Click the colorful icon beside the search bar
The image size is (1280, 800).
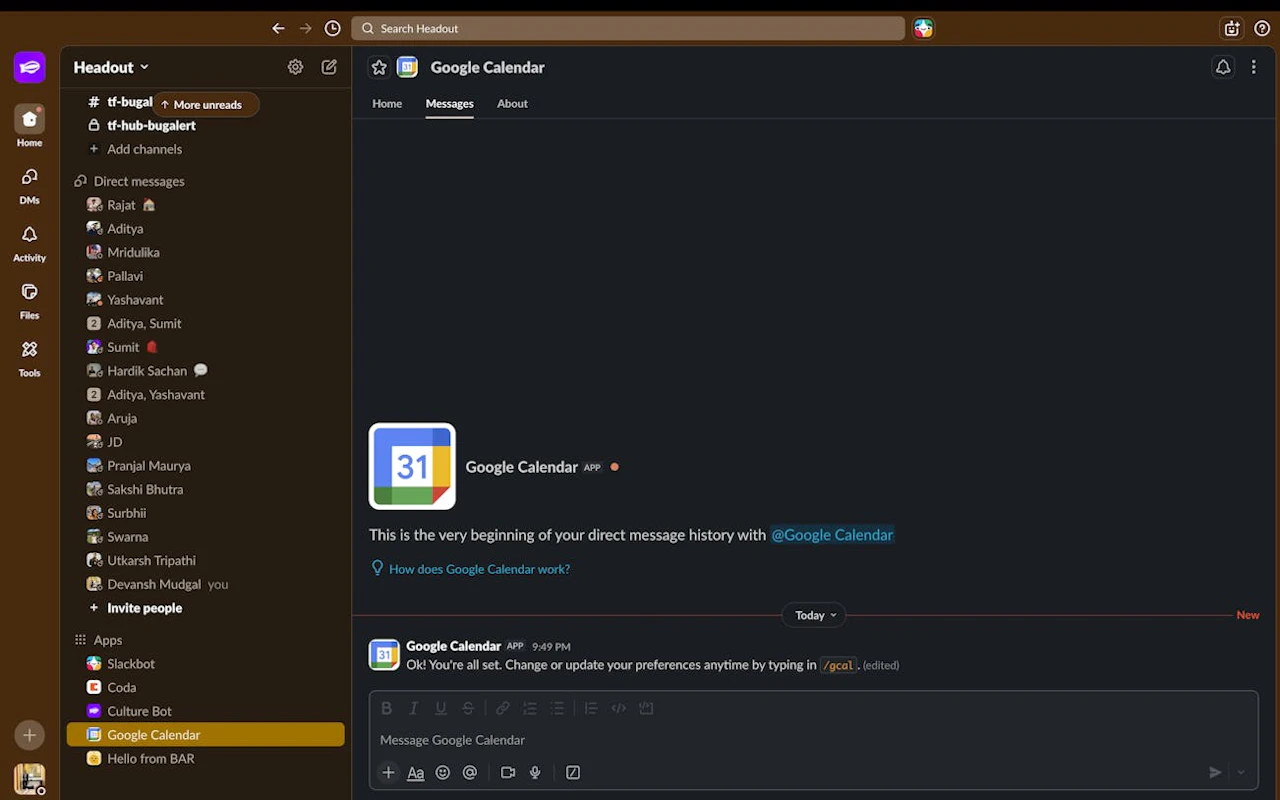[923, 28]
